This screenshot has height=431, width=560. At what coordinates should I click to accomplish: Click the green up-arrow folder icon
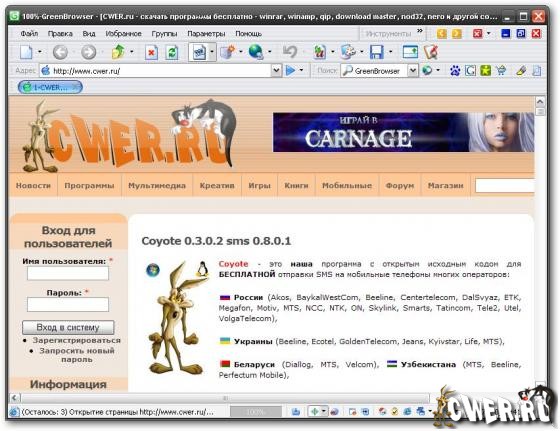coord(118,52)
